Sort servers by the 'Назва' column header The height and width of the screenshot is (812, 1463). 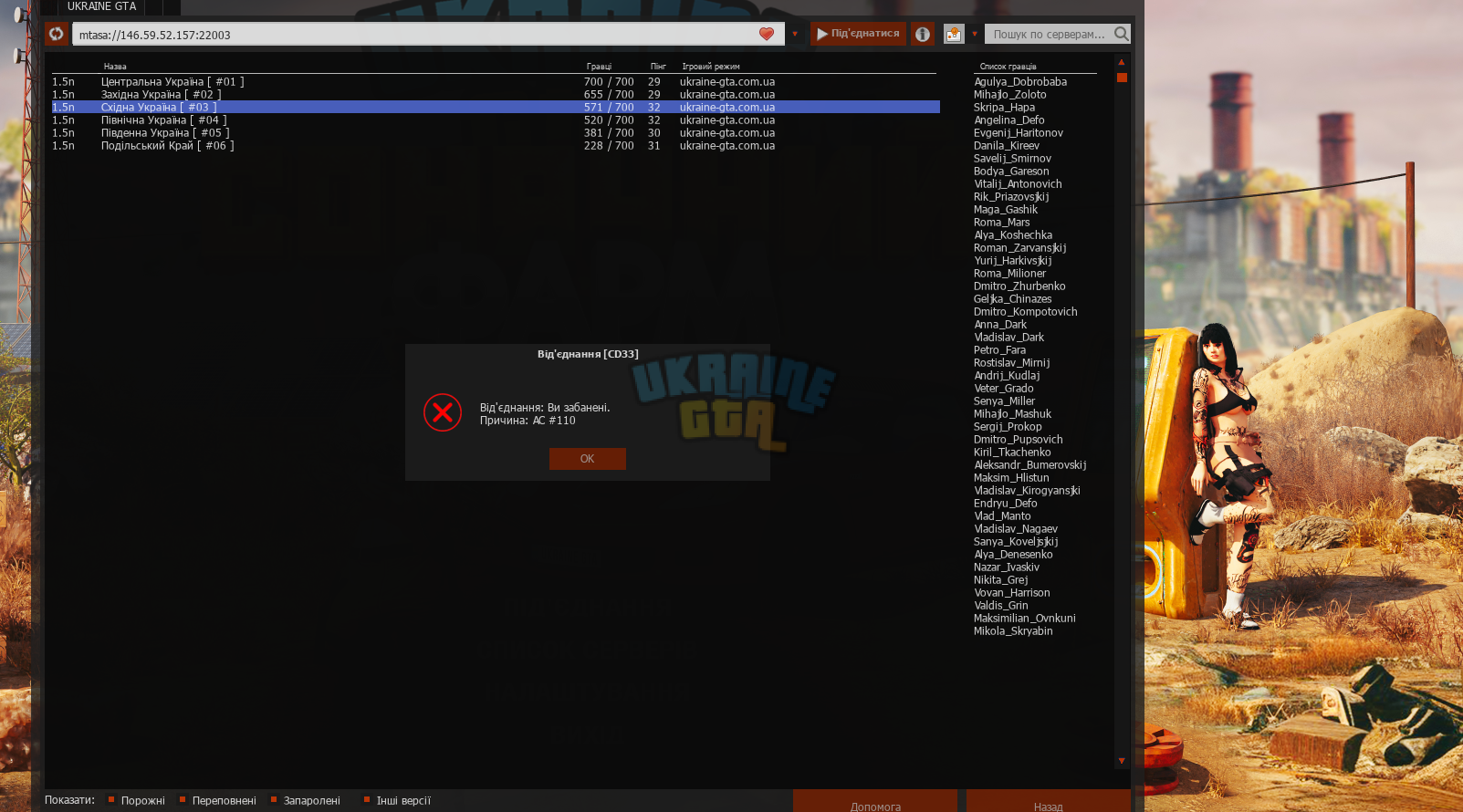115,67
